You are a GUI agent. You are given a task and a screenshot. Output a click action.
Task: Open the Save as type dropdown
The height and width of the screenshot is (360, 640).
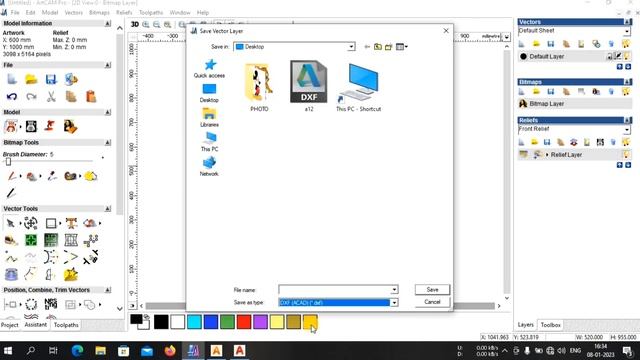[394, 302]
